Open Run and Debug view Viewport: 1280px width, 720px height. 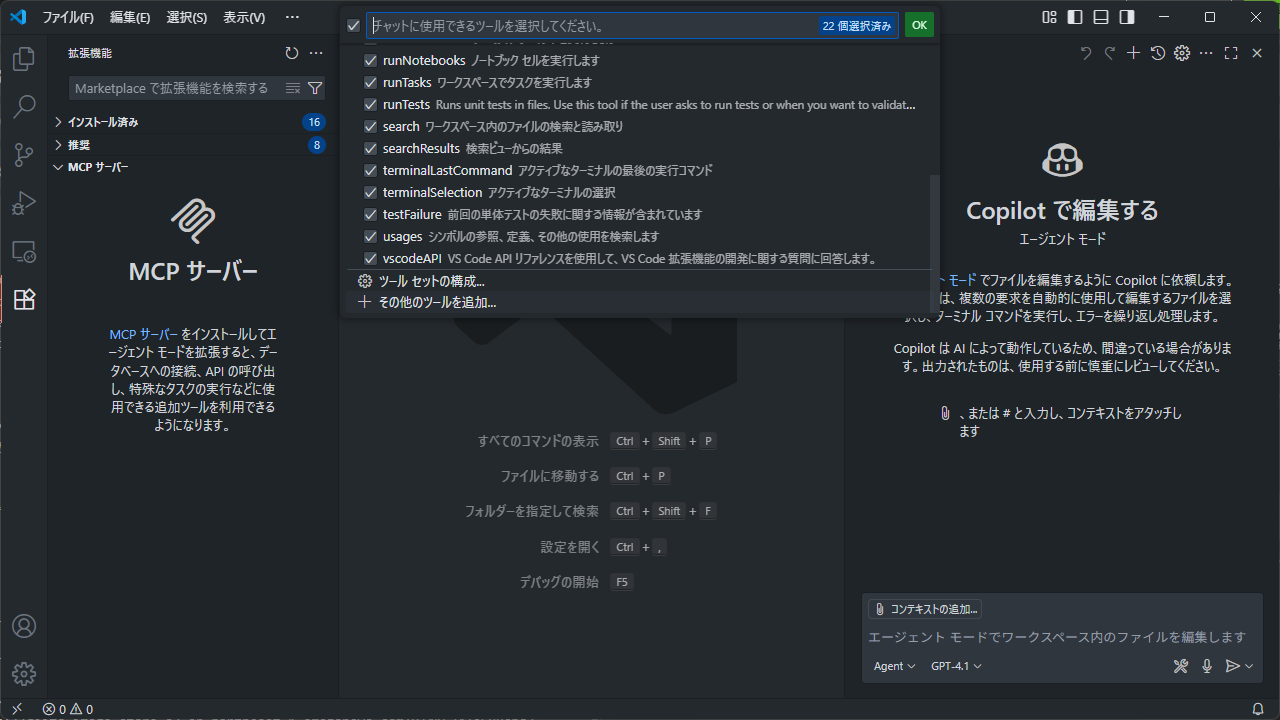(x=24, y=203)
